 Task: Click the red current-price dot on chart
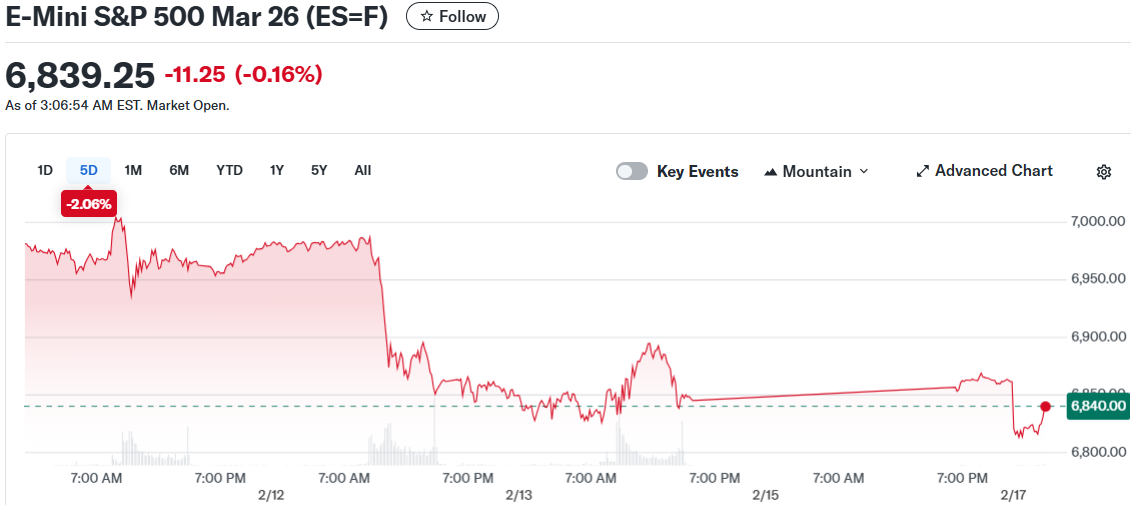pos(1045,406)
